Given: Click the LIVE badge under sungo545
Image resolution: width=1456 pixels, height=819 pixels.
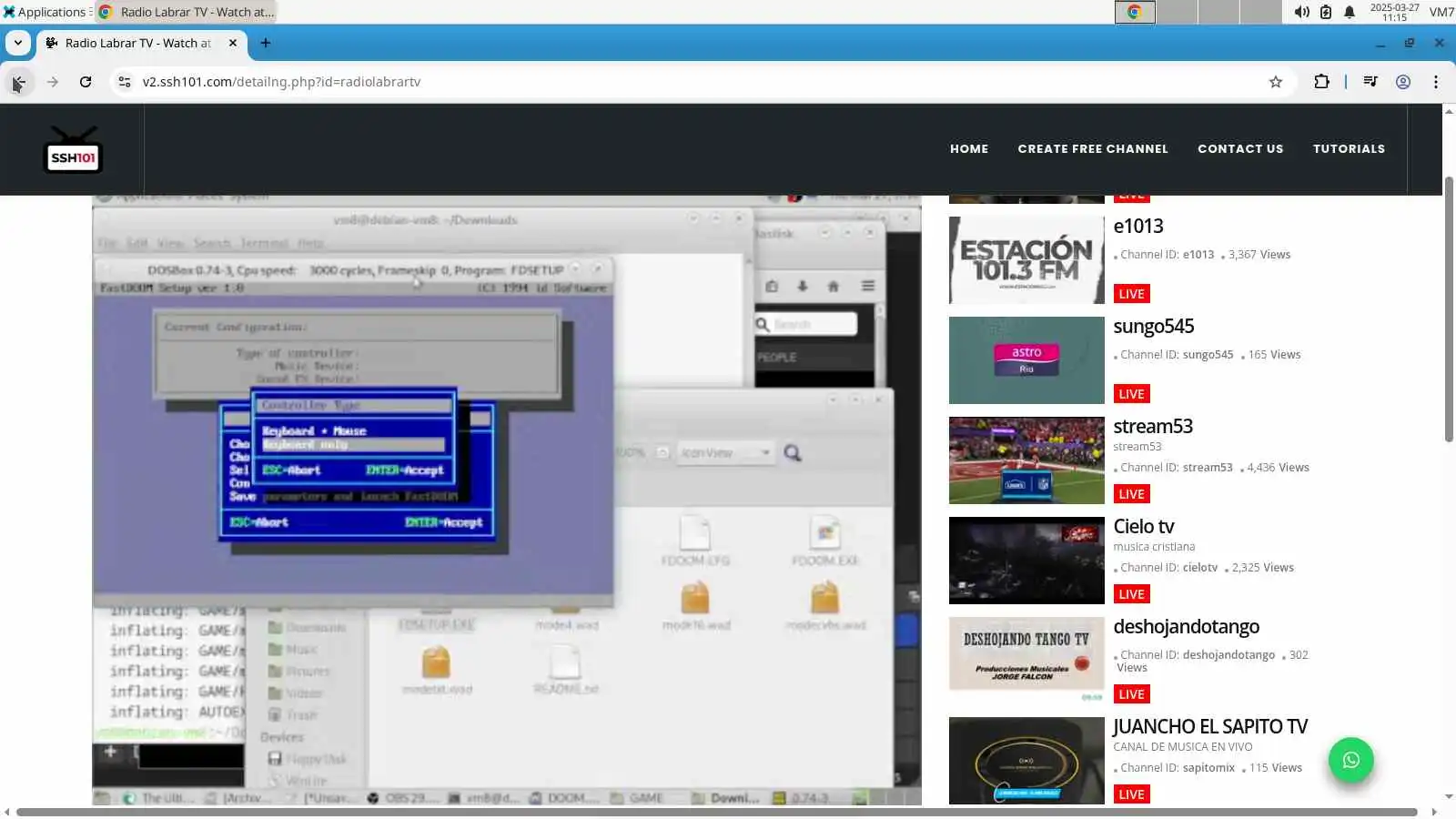Looking at the screenshot, I should click(x=1131, y=394).
